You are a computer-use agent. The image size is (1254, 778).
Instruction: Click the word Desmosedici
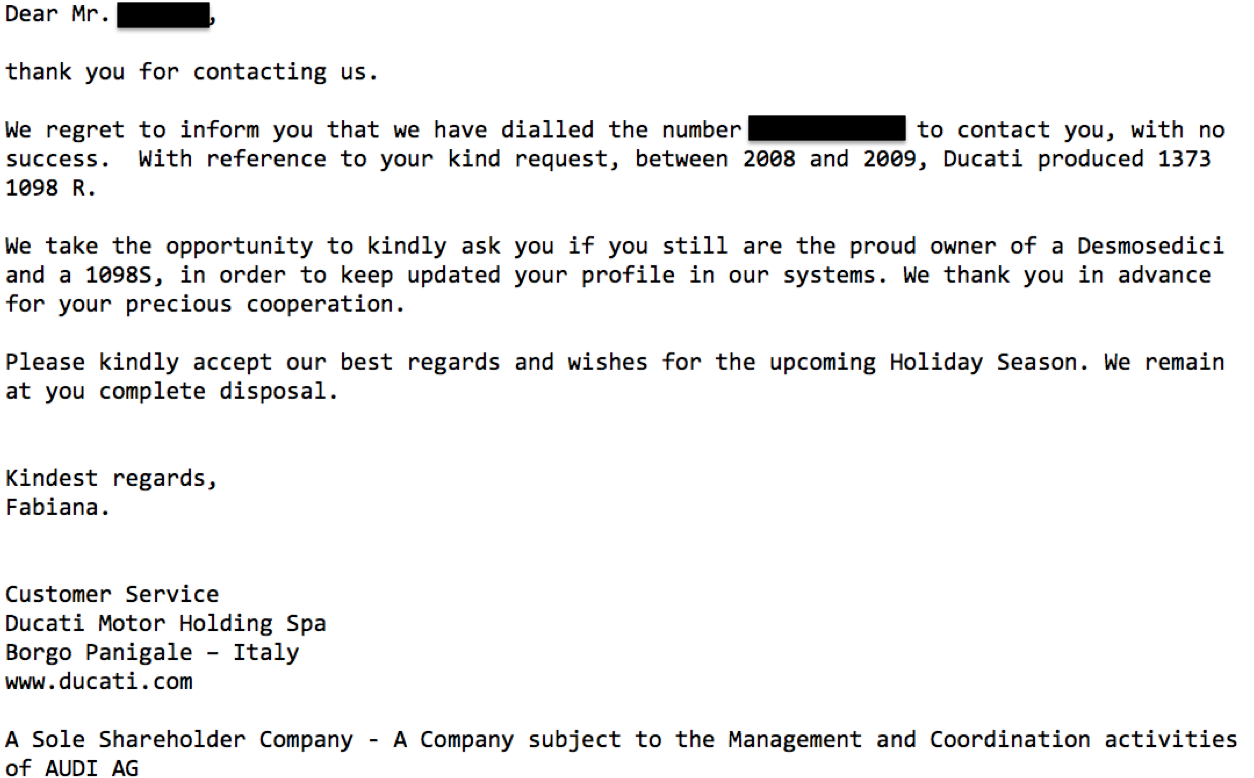pyautogui.click(x=1150, y=246)
